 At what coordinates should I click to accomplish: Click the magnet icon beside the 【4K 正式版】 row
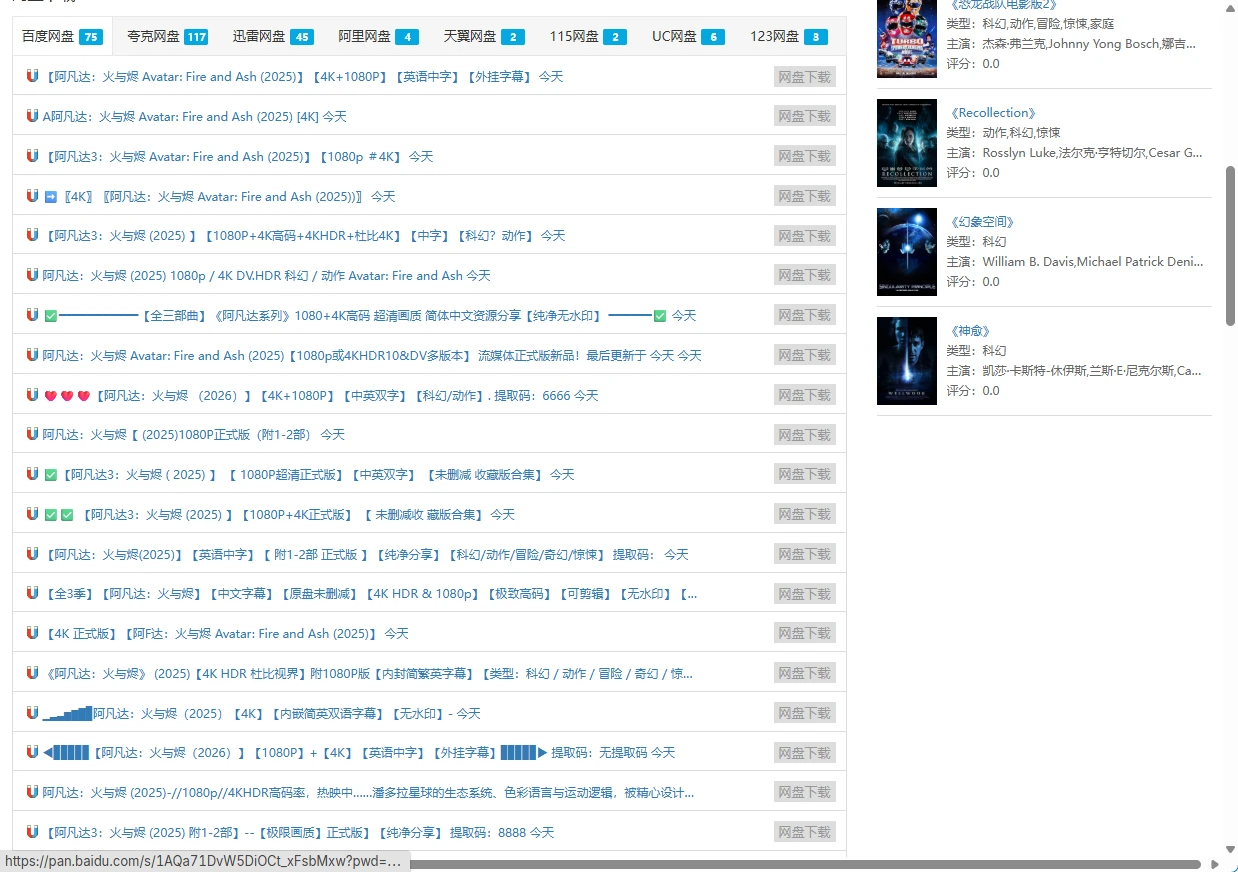tap(32, 633)
